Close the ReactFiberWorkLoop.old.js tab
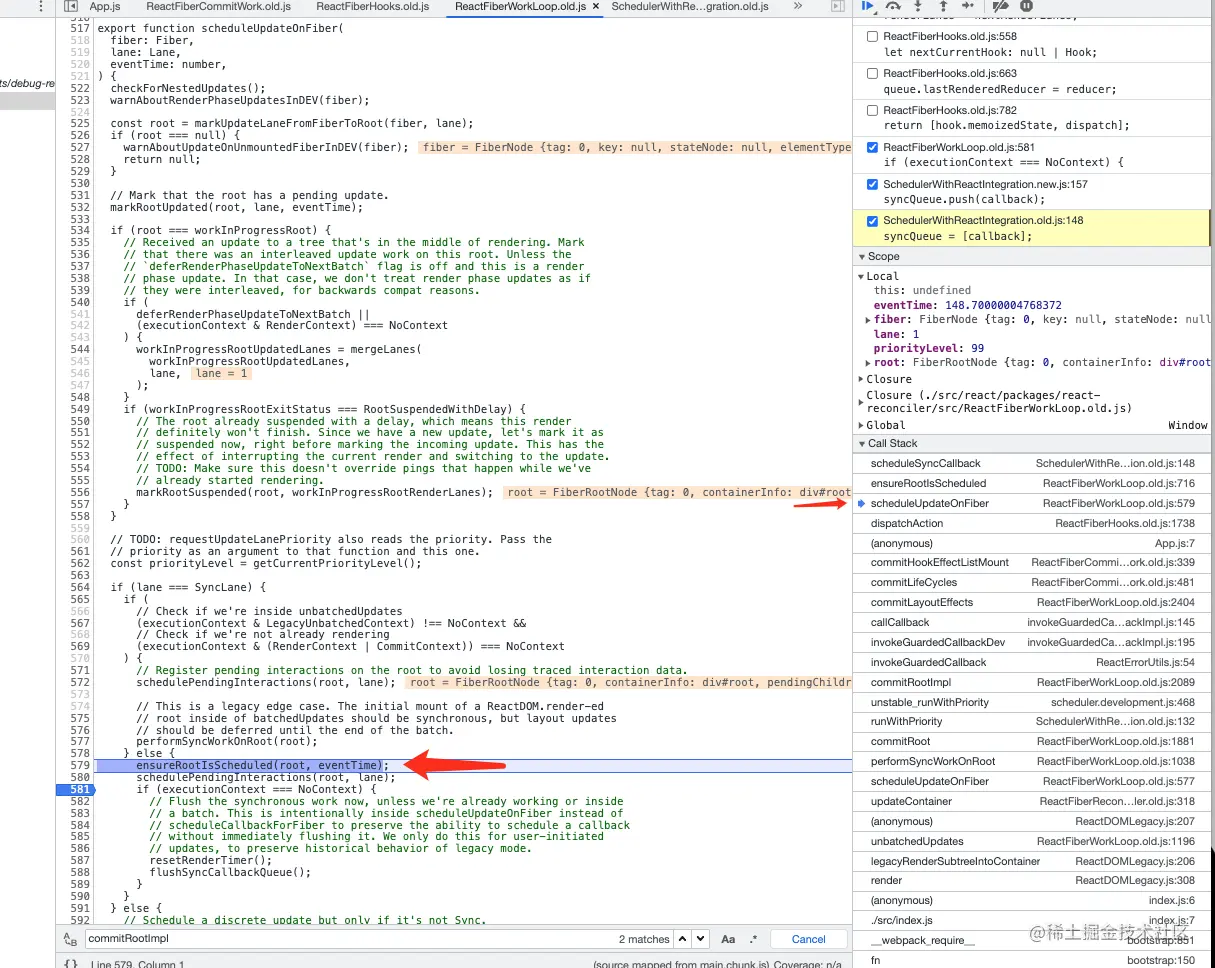The image size is (1215, 968). [596, 6]
